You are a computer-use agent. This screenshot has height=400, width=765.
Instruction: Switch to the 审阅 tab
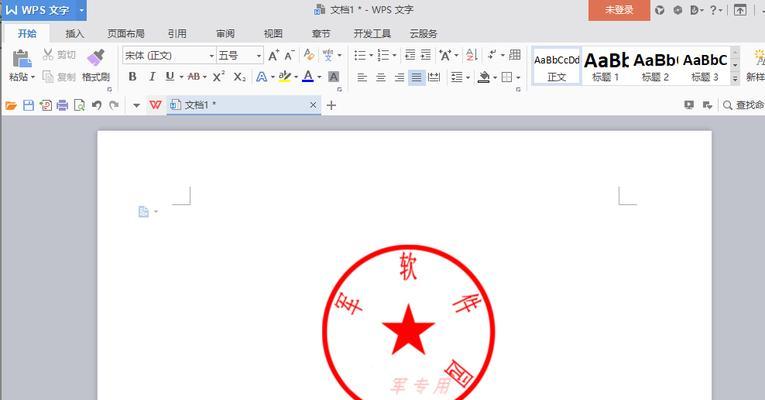225,33
